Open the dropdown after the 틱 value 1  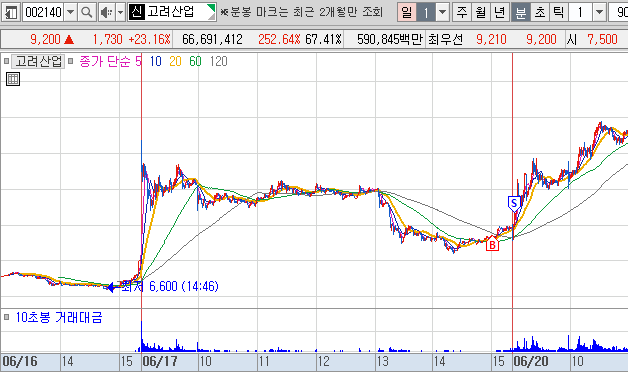click(599, 12)
